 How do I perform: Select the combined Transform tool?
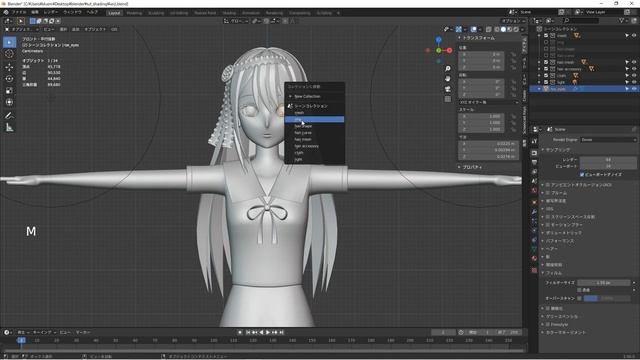pyautogui.click(x=9, y=102)
